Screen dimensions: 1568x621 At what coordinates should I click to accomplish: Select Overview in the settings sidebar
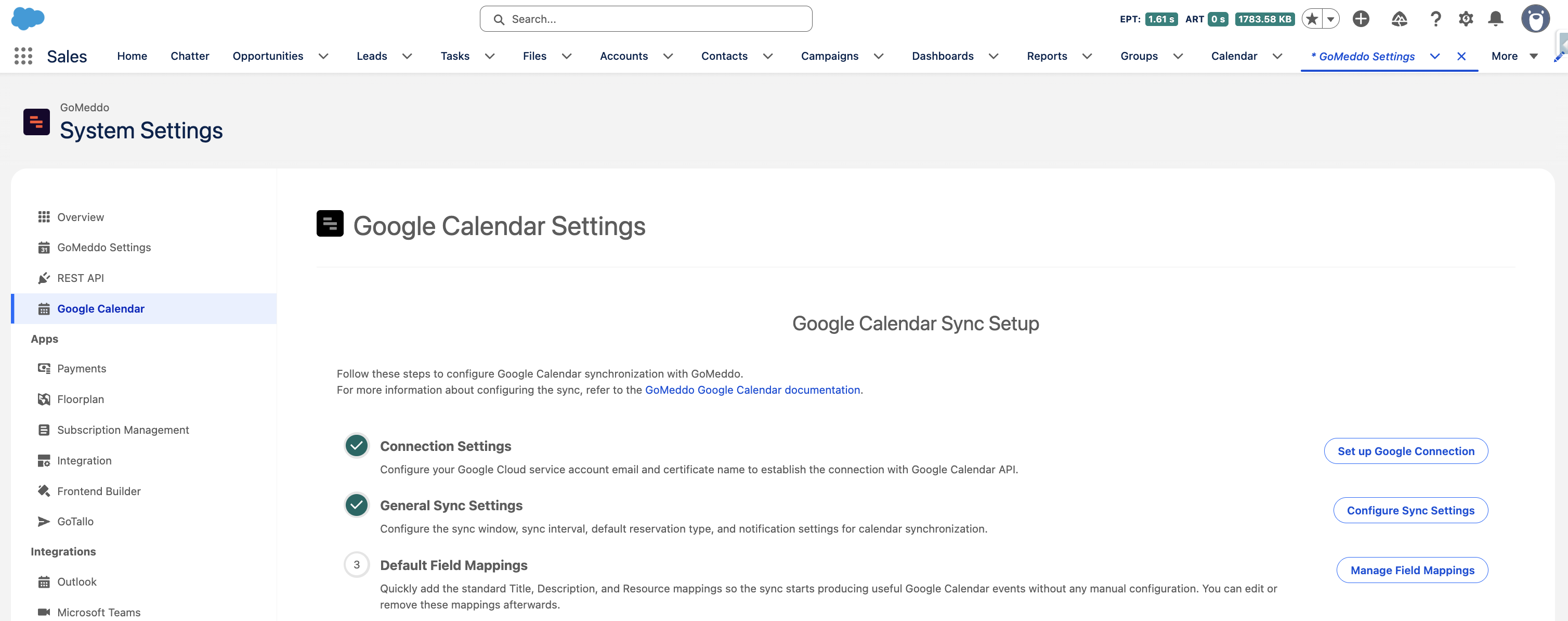[143, 217]
